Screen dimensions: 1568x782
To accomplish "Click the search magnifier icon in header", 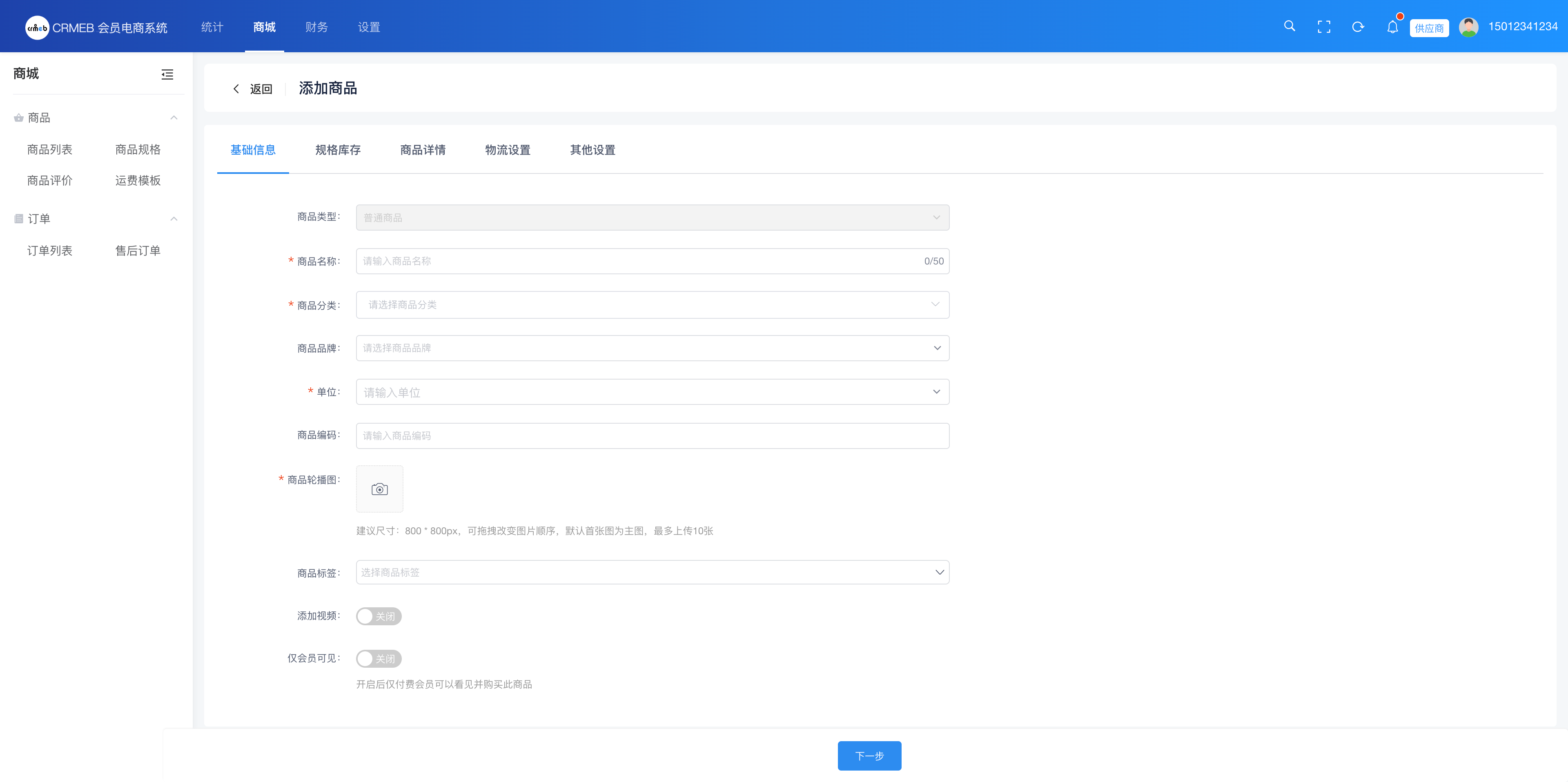I will (x=1289, y=26).
